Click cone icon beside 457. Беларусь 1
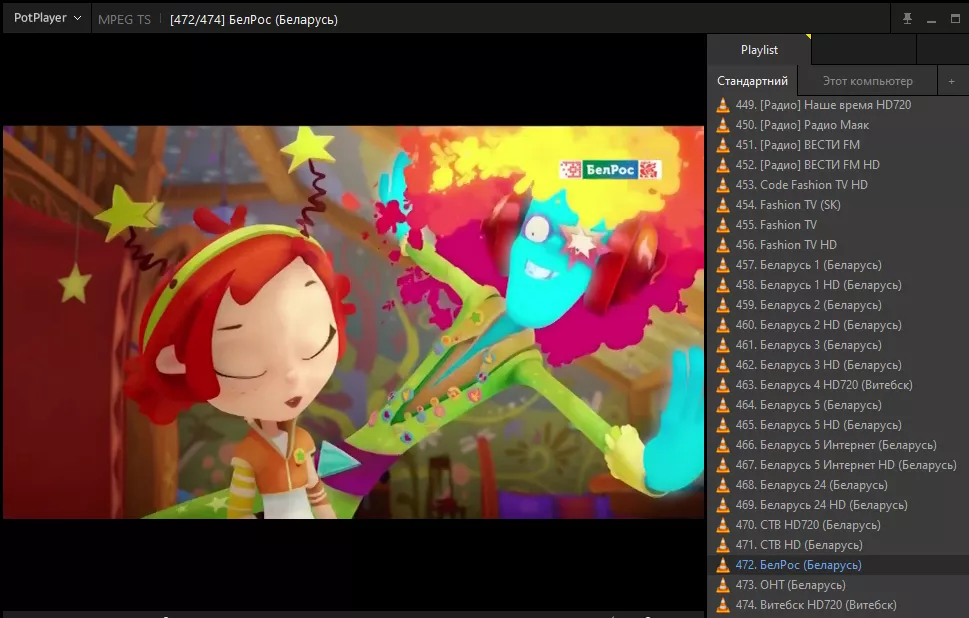The image size is (969, 618). coord(722,265)
